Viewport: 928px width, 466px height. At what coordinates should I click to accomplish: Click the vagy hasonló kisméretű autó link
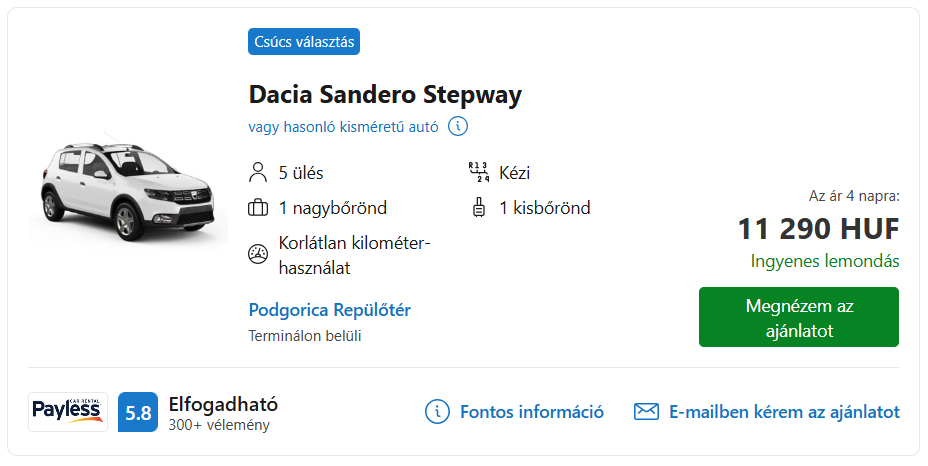pyautogui.click(x=343, y=127)
